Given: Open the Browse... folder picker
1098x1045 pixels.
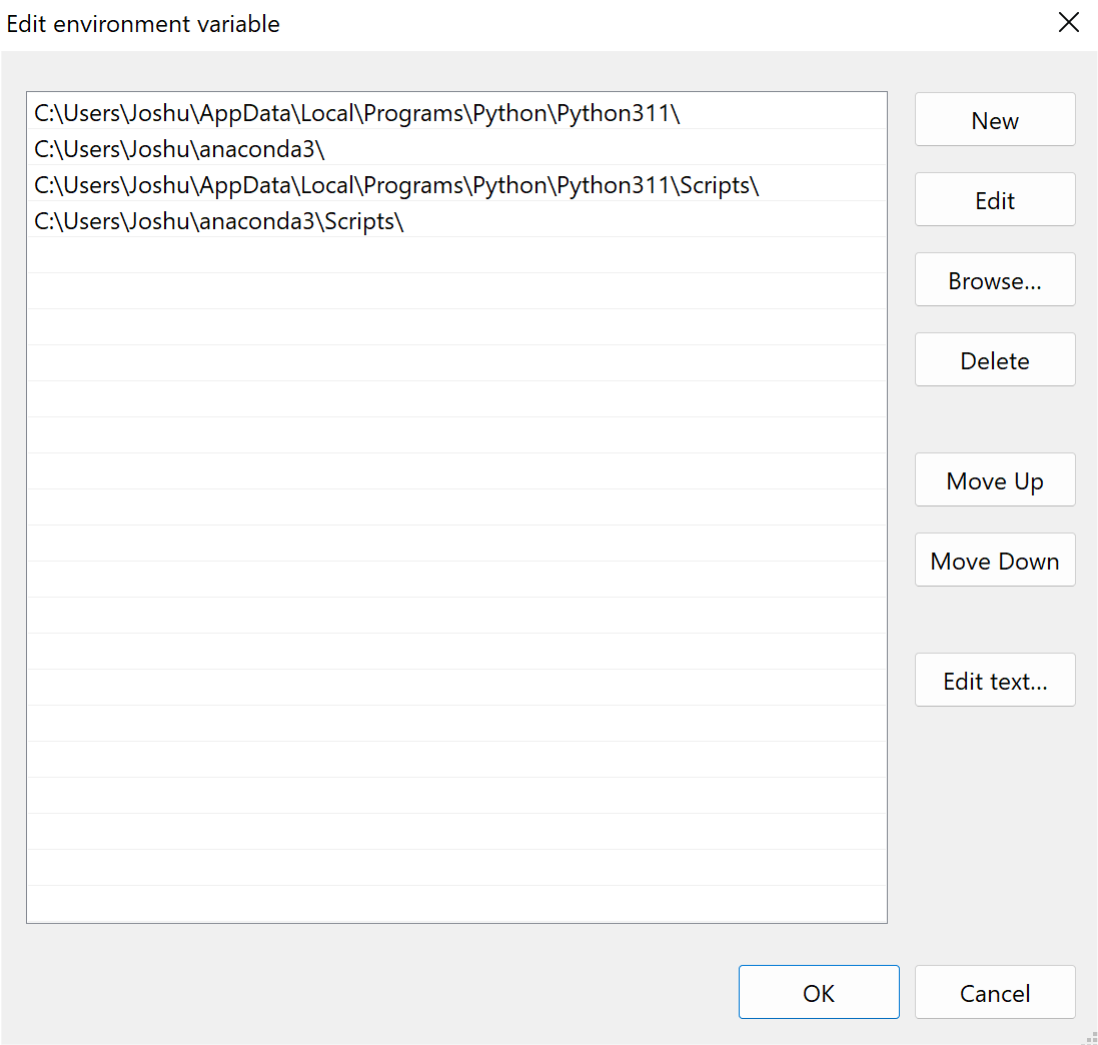Looking at the screenshot, I should tap(994, 279).
